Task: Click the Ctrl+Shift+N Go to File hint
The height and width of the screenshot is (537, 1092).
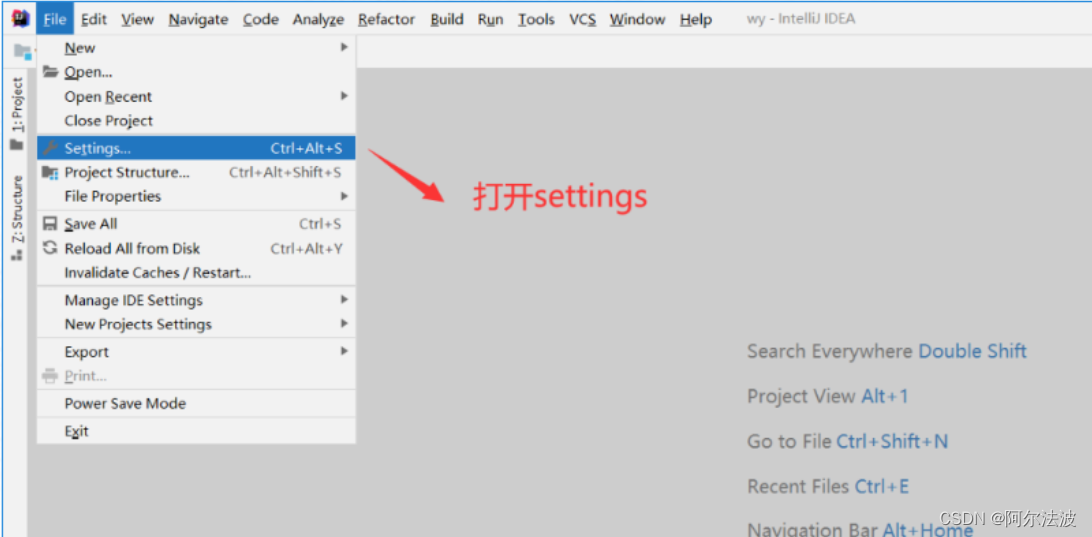Action: point(892,442)
